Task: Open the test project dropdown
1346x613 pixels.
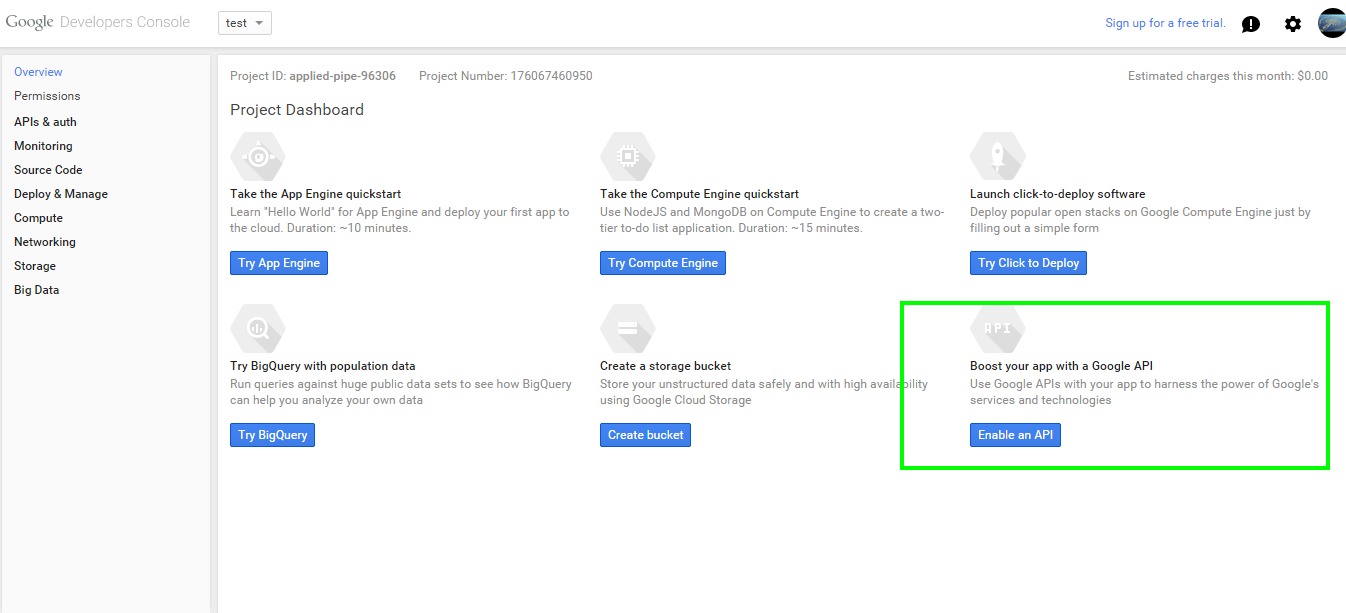Action: [x=245, y=23]
